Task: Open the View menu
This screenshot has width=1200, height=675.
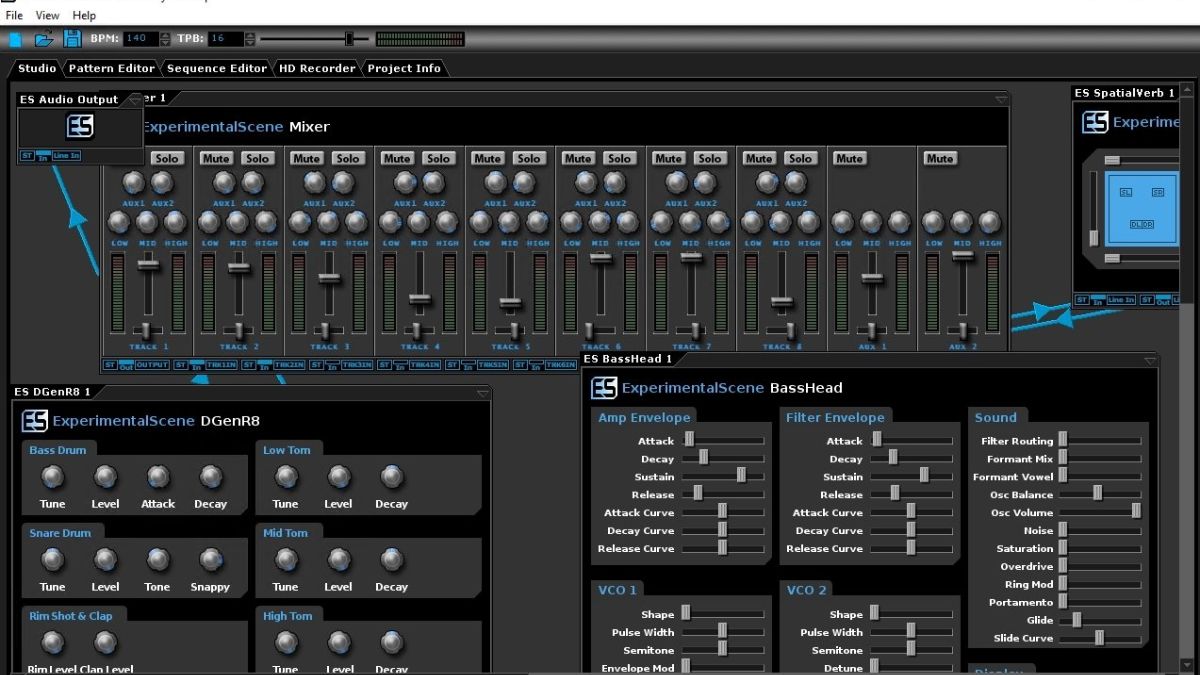Action: [47, 15]
